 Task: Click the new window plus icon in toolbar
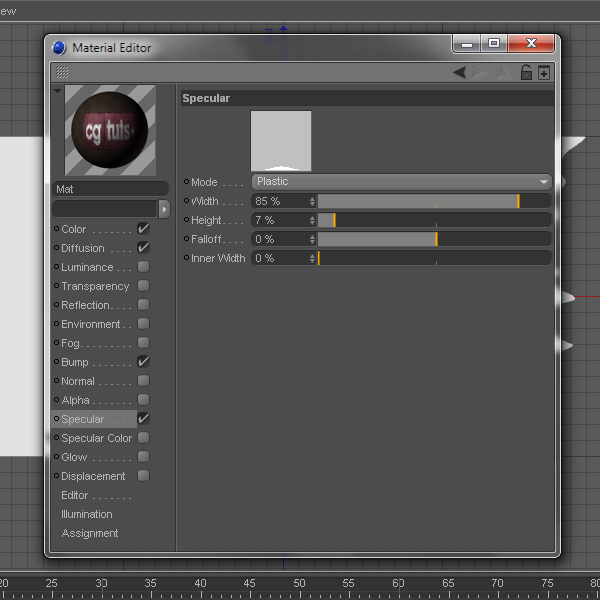544,72
